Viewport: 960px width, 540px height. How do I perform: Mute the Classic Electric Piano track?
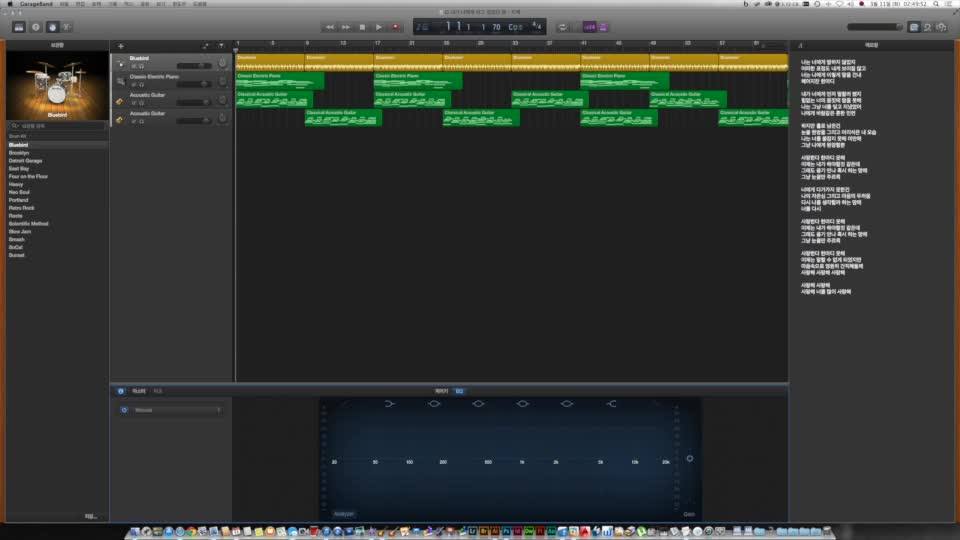tap(133, 85)
